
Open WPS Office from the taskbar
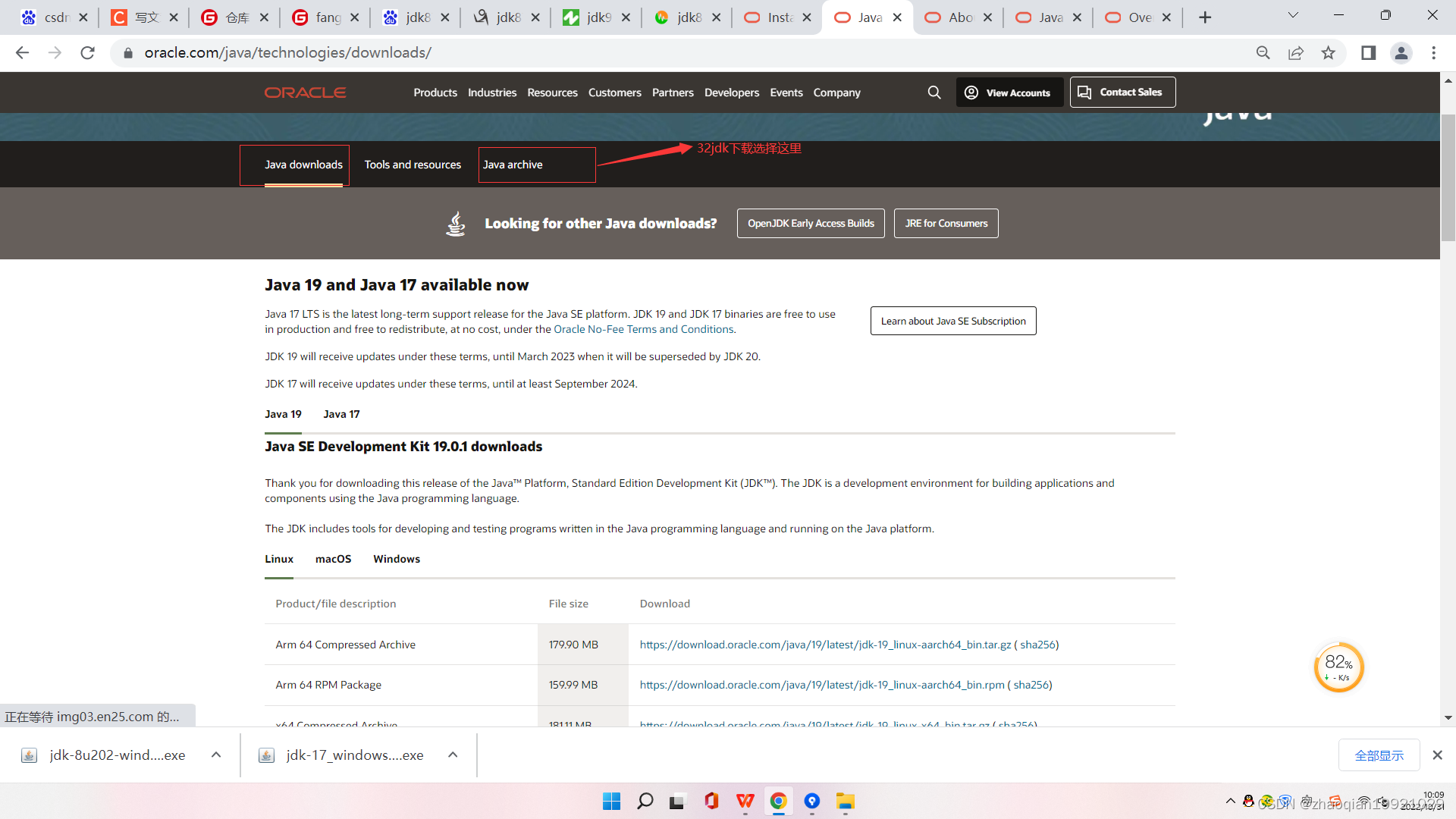coord(745,802)
